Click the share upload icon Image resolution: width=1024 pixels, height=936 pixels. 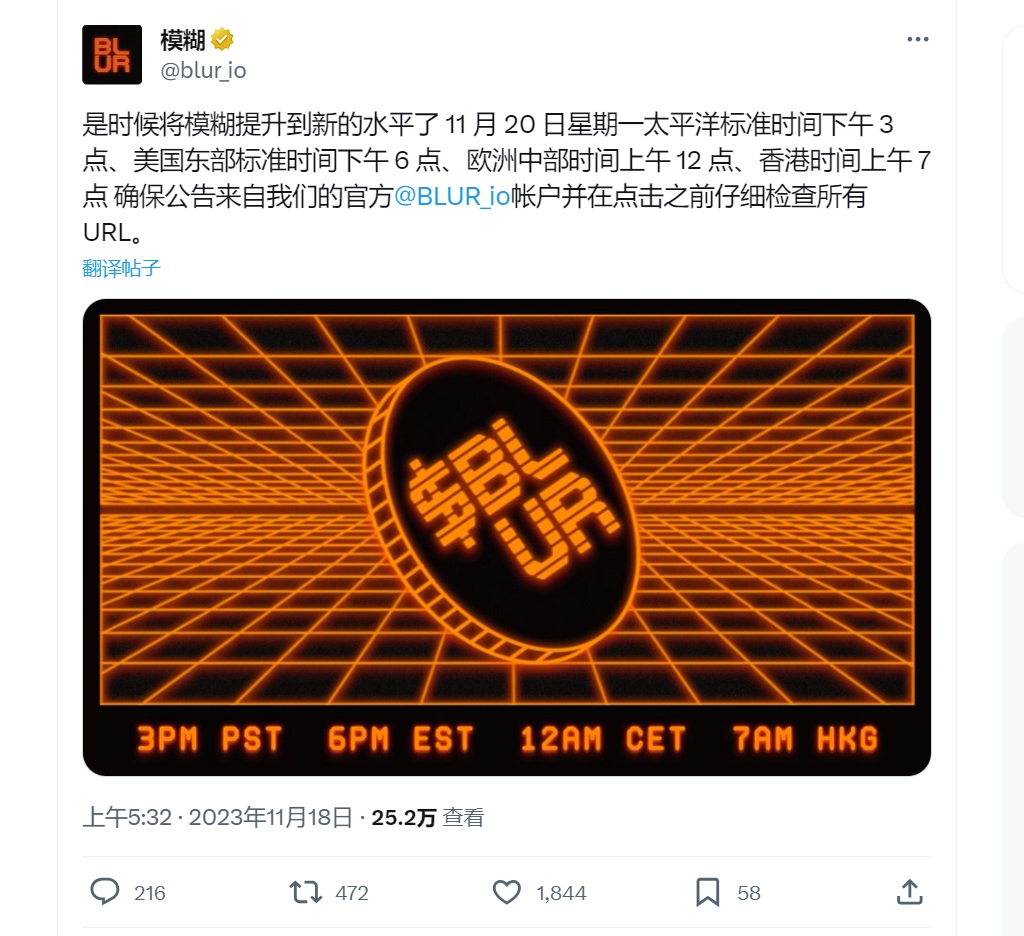click(x=910, y=892)
